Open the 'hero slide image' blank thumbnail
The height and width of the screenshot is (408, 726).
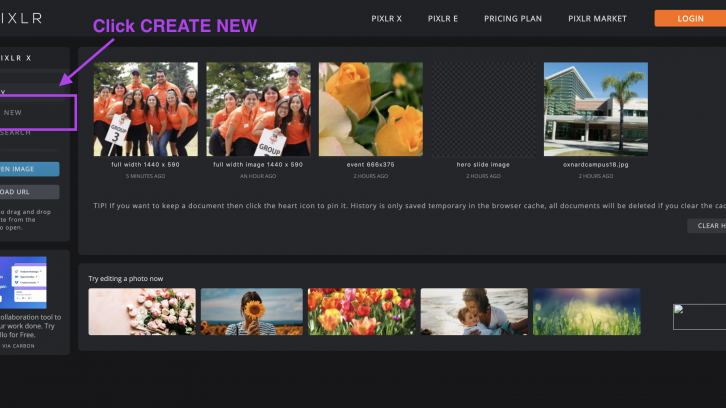(x=483, y=109)
